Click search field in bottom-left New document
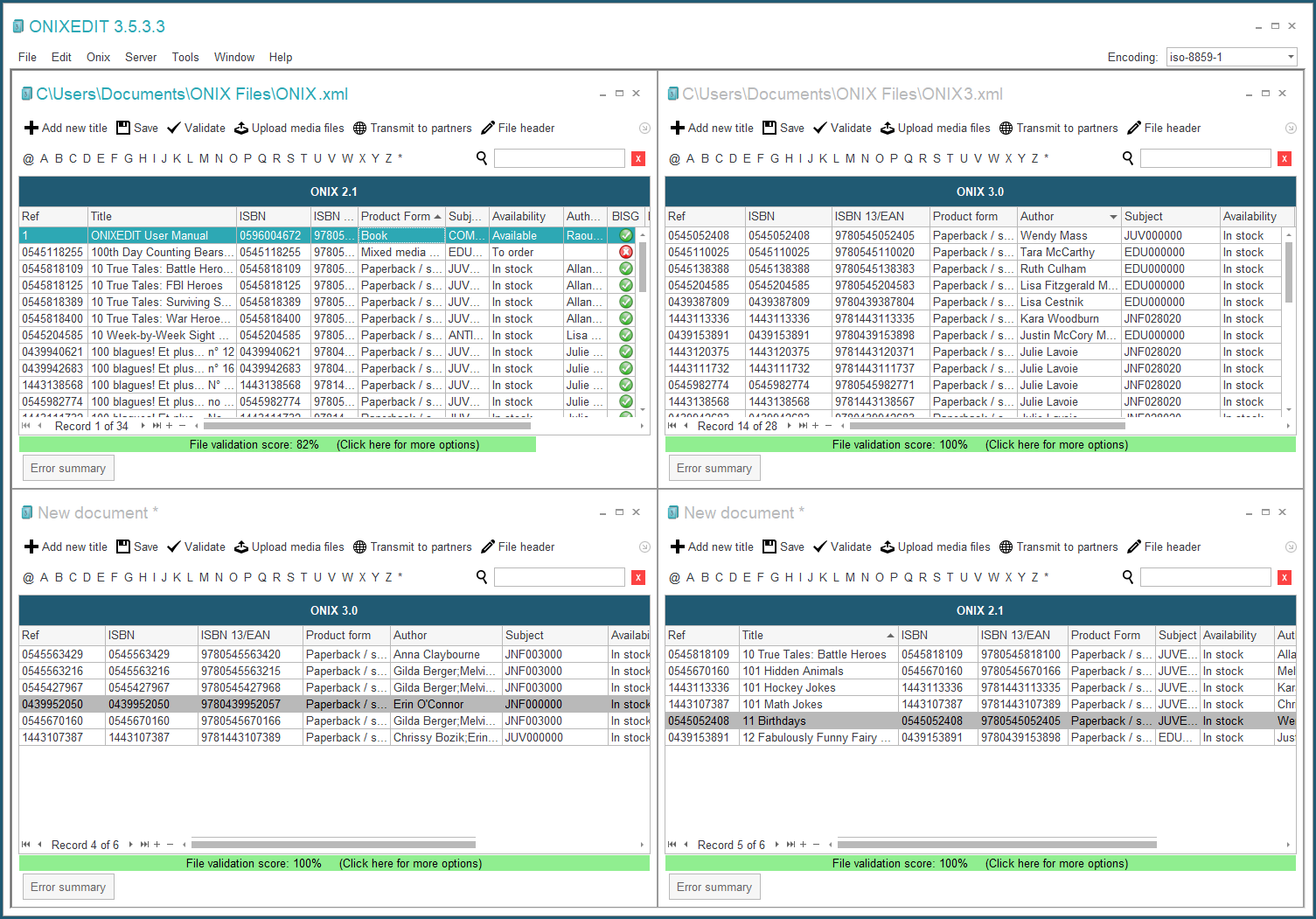Screen dimensions: 1316x919 (560, 577)
